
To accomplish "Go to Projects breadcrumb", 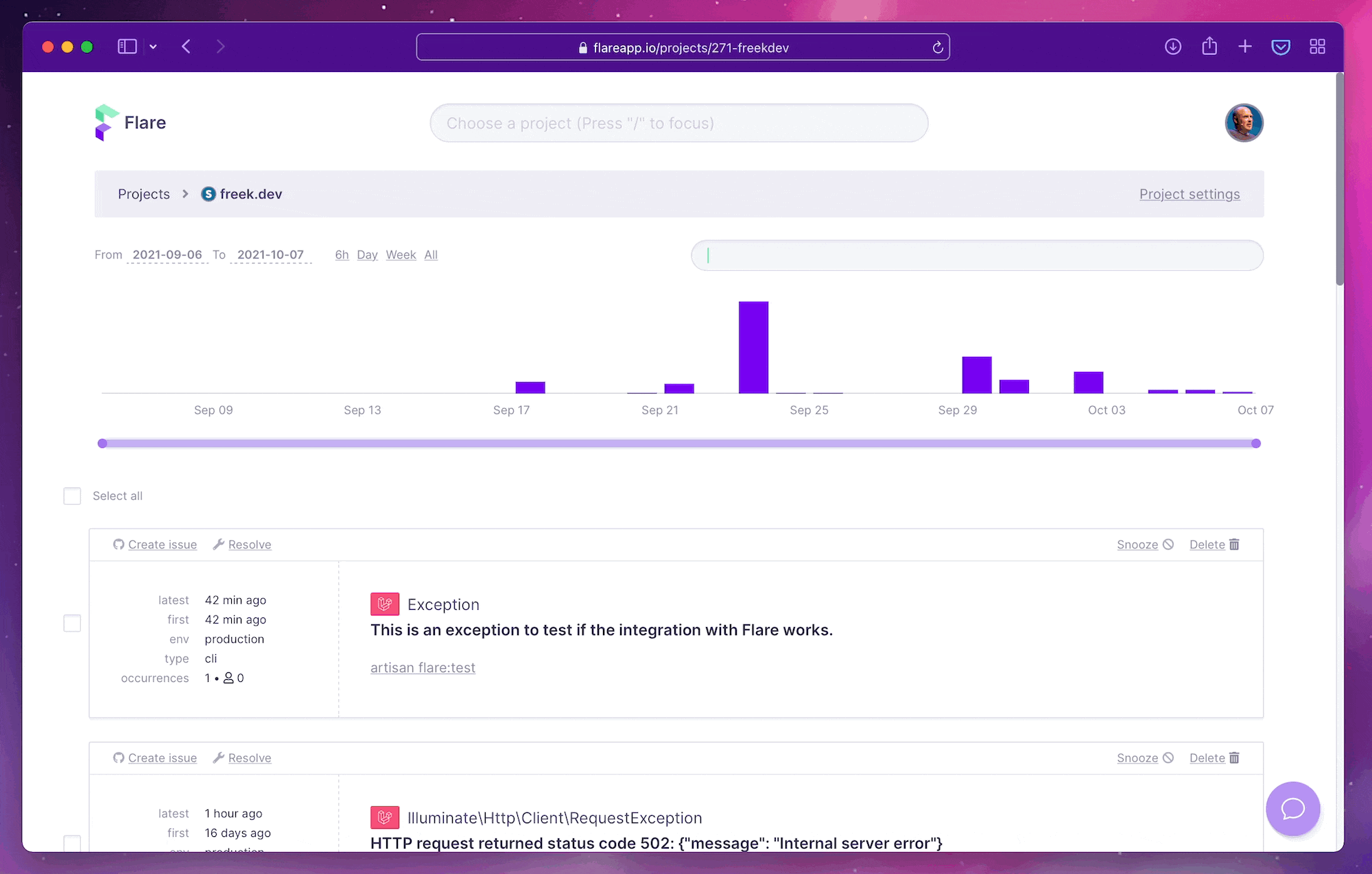I will click(x=143, y=194).
